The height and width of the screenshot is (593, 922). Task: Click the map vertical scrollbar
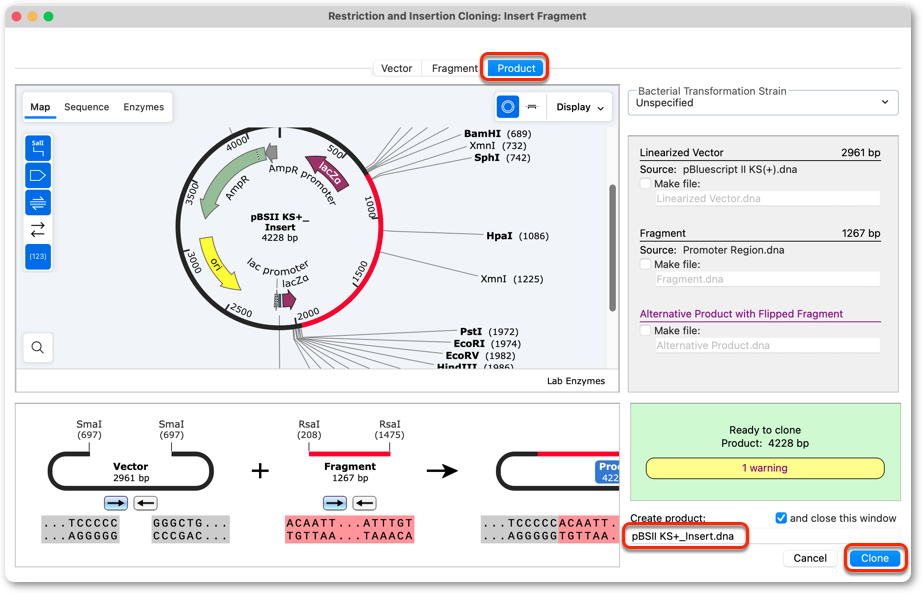613,248
